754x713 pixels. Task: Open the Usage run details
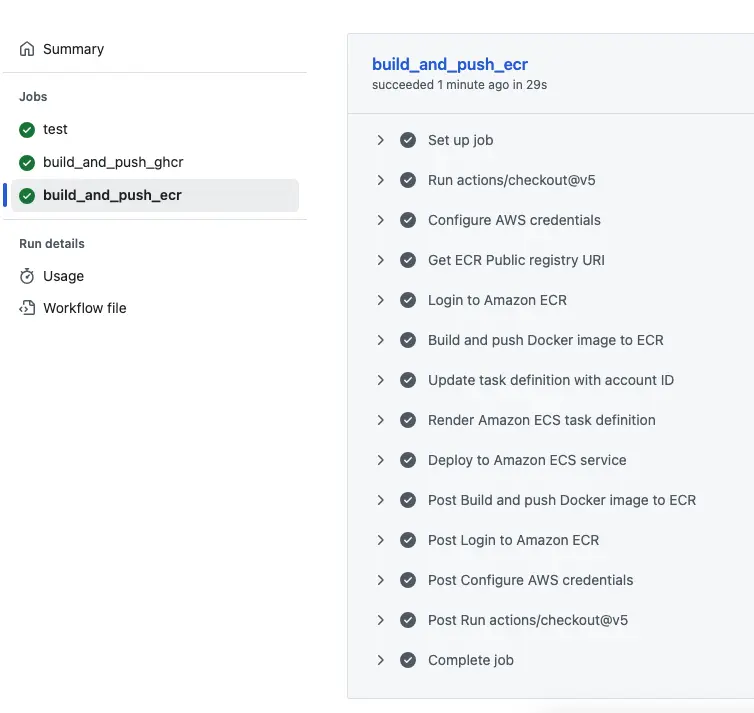click(x=63, y=276)
